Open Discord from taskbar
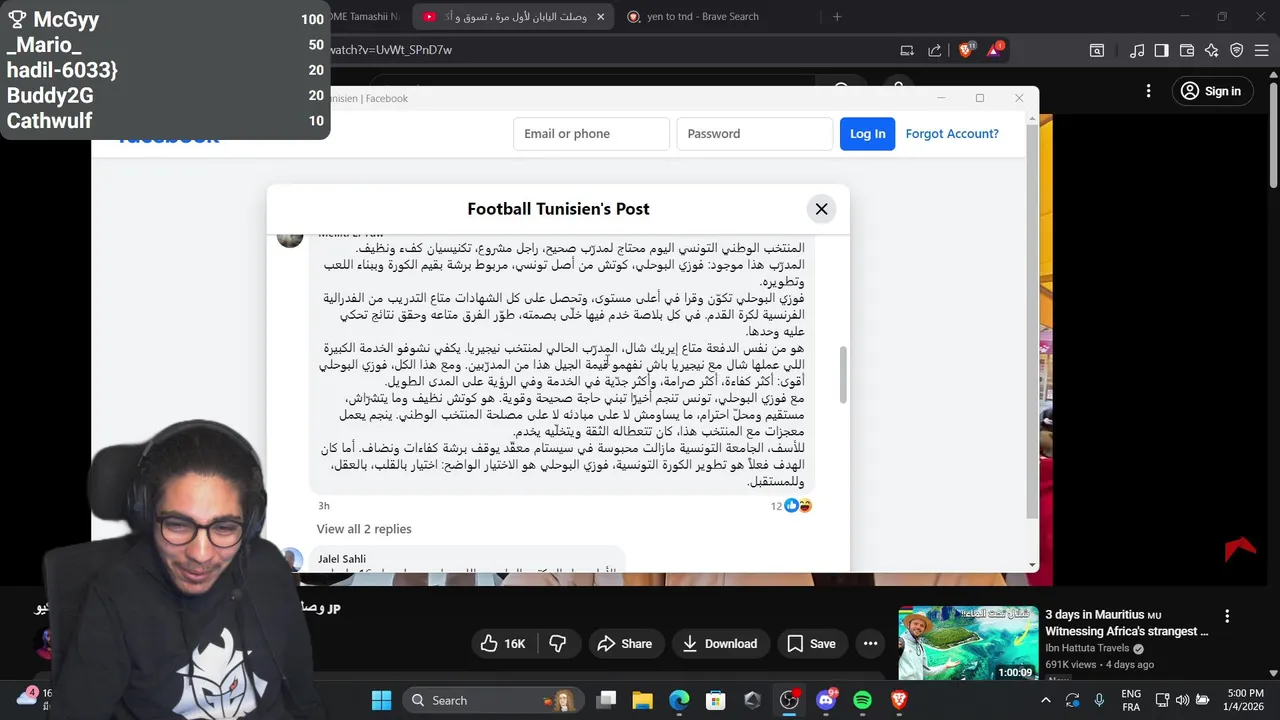The image size is (1280, 720). 826,700
